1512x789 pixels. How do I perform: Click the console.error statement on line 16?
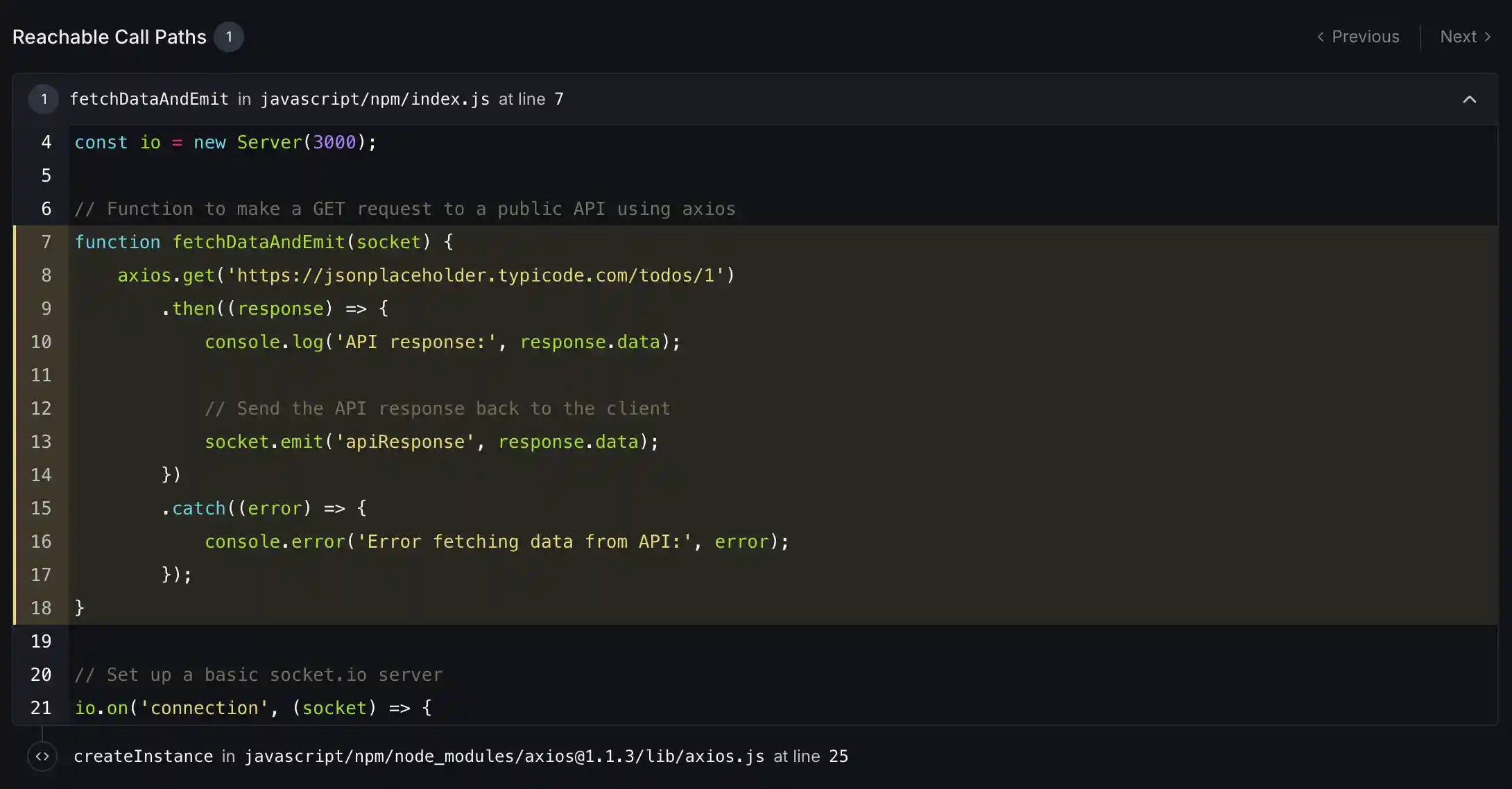point(275,541)
